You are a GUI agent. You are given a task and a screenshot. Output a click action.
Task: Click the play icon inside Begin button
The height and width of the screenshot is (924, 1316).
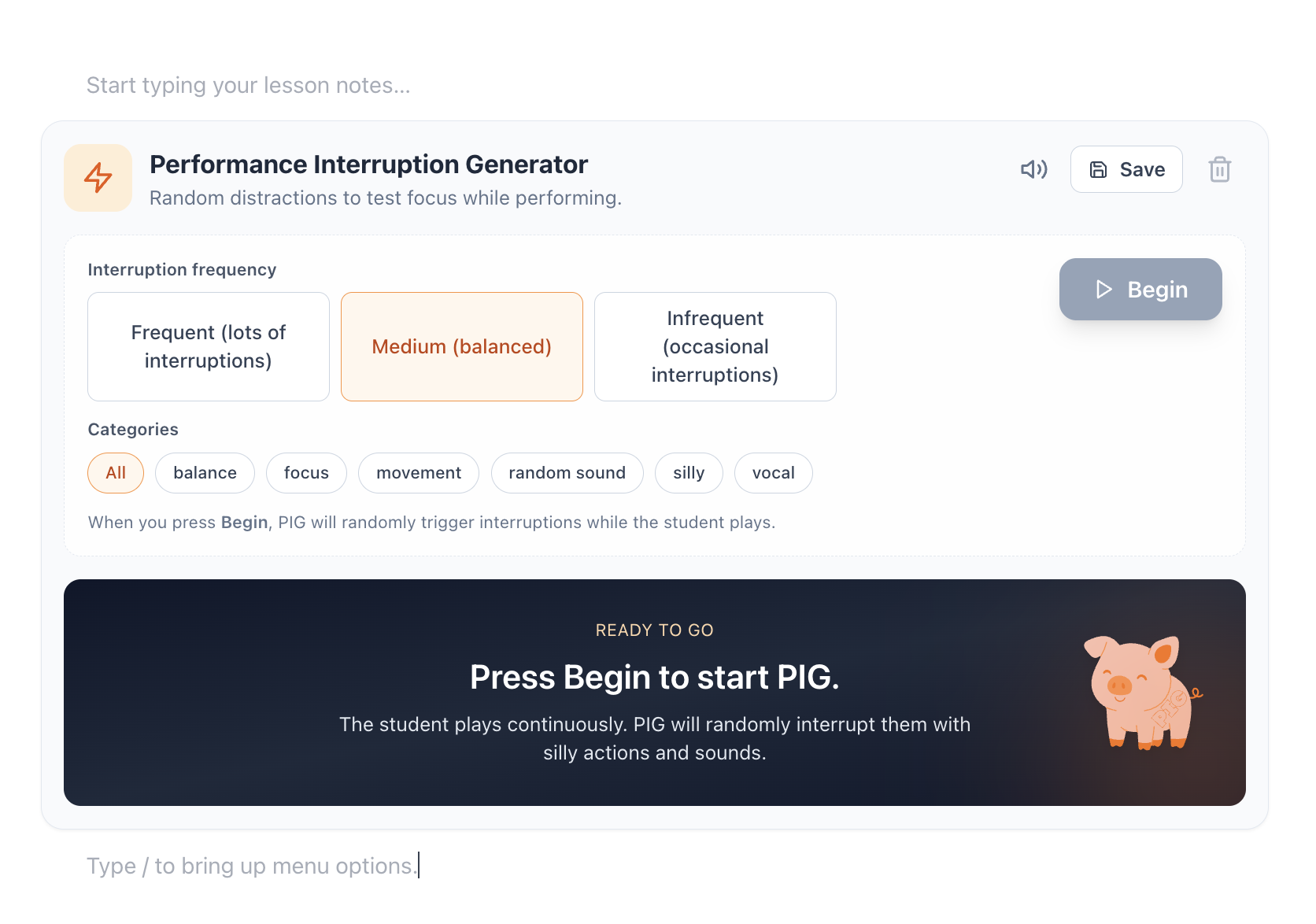pos(1104,289)
